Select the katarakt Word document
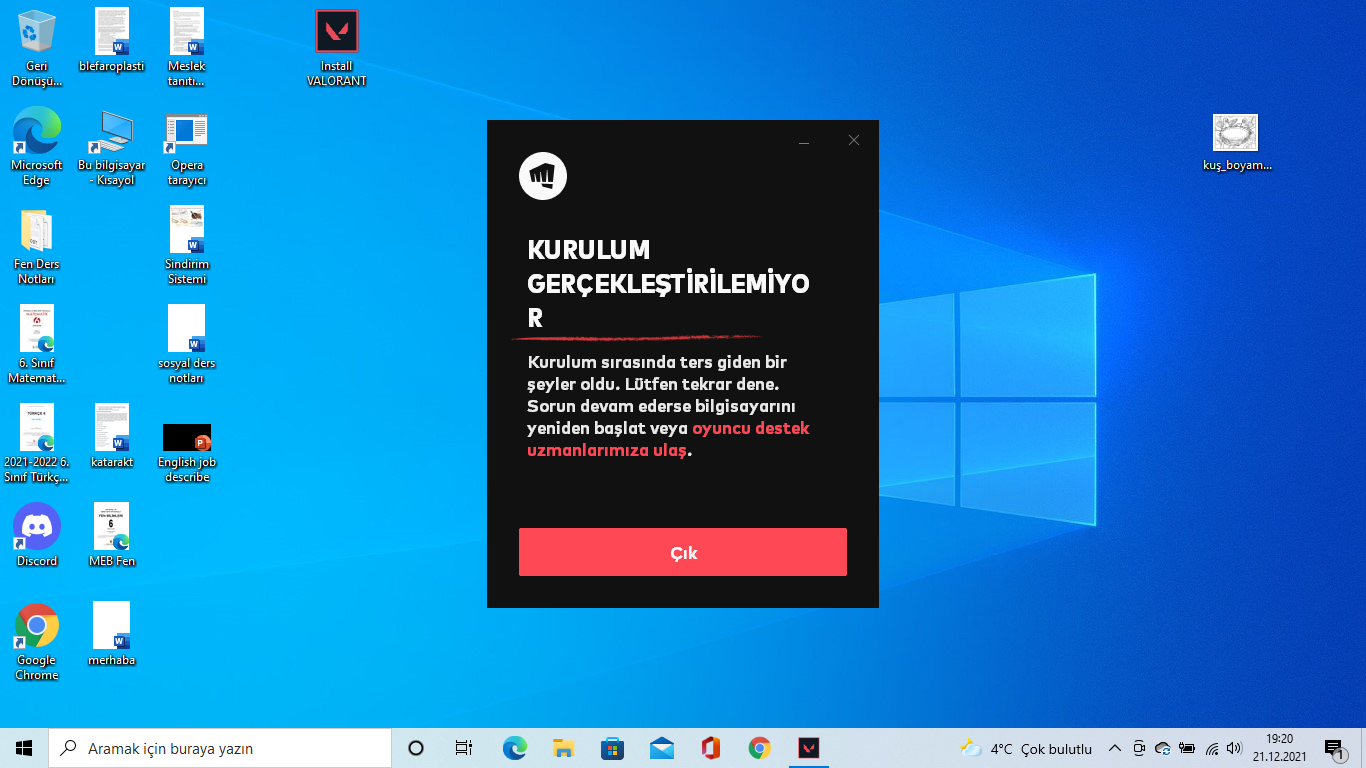Viewport: 1366px width, 768px height. point(112,436)
